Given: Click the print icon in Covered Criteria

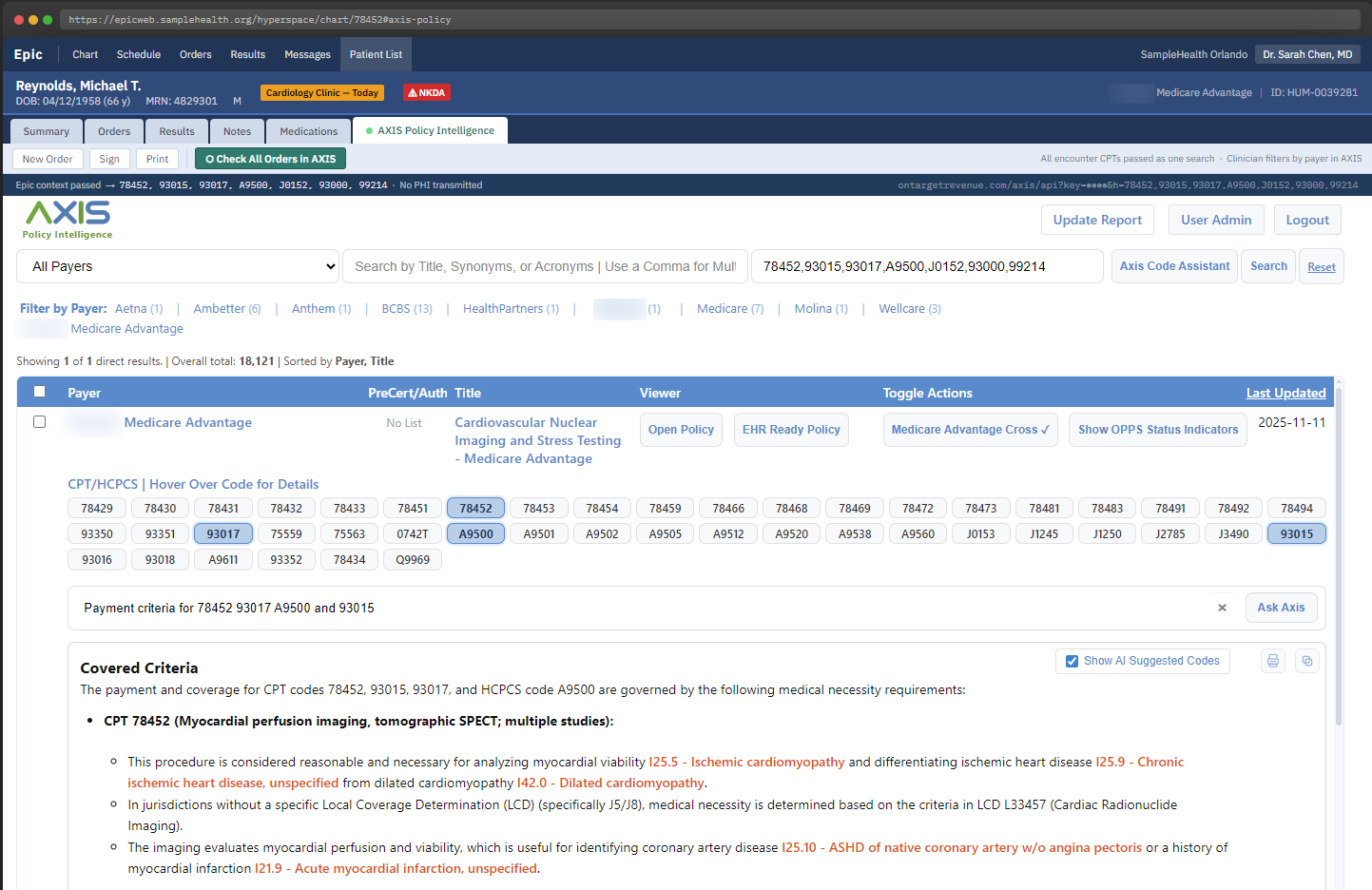Looking at the screenshot, I should (1273, 661).
